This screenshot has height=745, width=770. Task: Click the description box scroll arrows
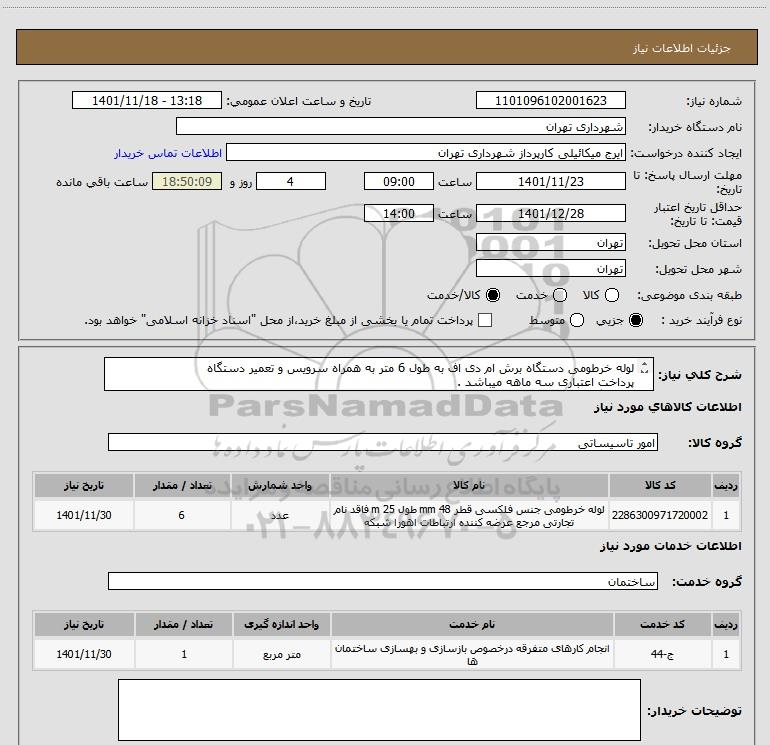645,367
